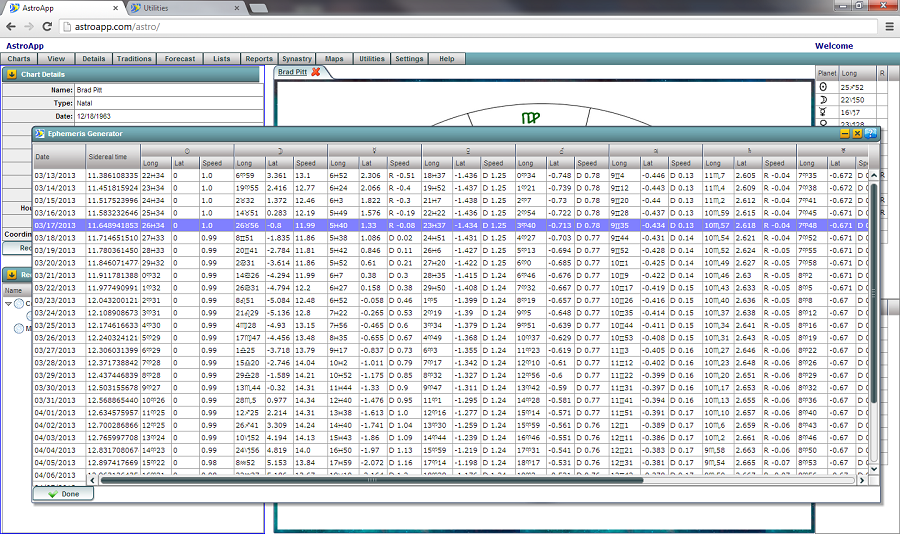Image resolution: width=900 pixels, height=537 pixels.
Task: Minimize the Ephemeris Generator dialog
Action: (x=845, y=133)
